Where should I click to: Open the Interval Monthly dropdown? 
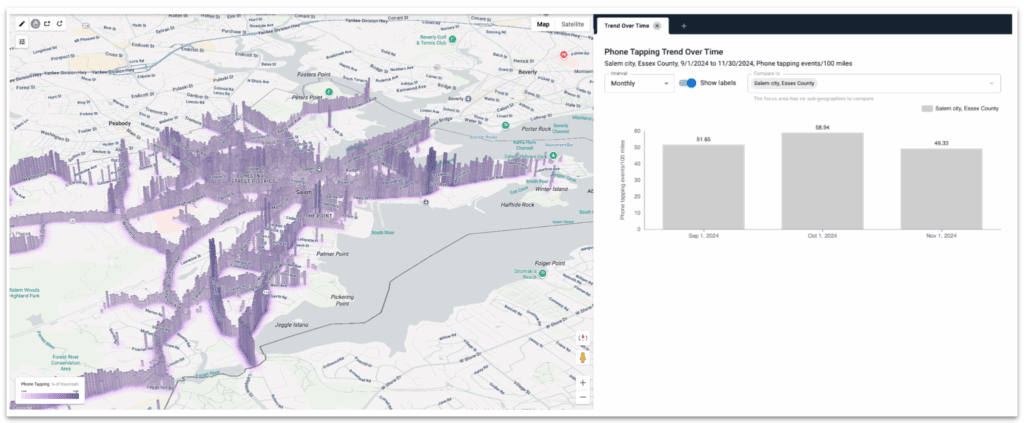[640, 84]
